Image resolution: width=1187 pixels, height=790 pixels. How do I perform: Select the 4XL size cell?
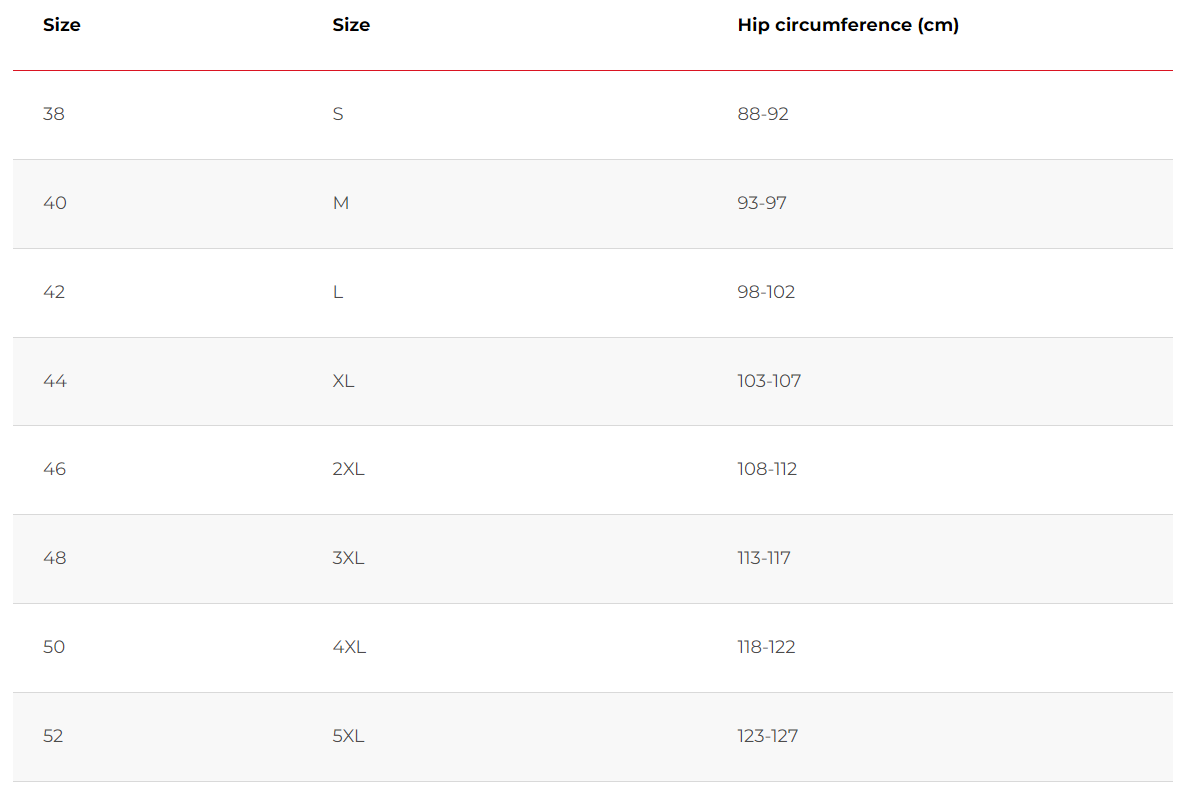point(349,647)
